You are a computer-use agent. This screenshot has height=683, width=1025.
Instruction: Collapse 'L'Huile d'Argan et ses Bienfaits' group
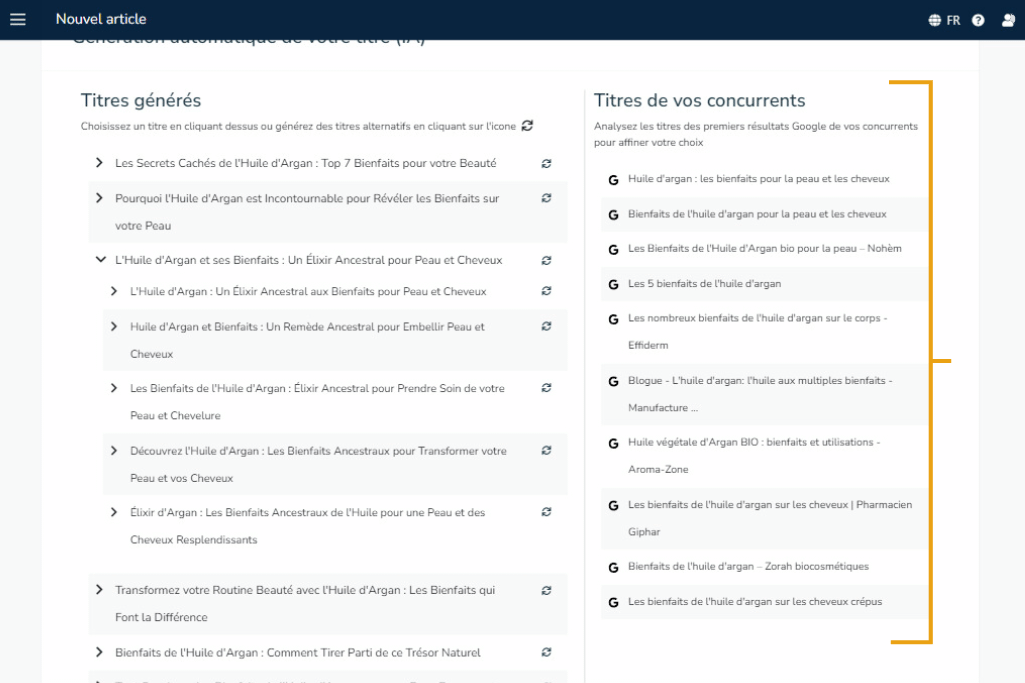point(99,260)
